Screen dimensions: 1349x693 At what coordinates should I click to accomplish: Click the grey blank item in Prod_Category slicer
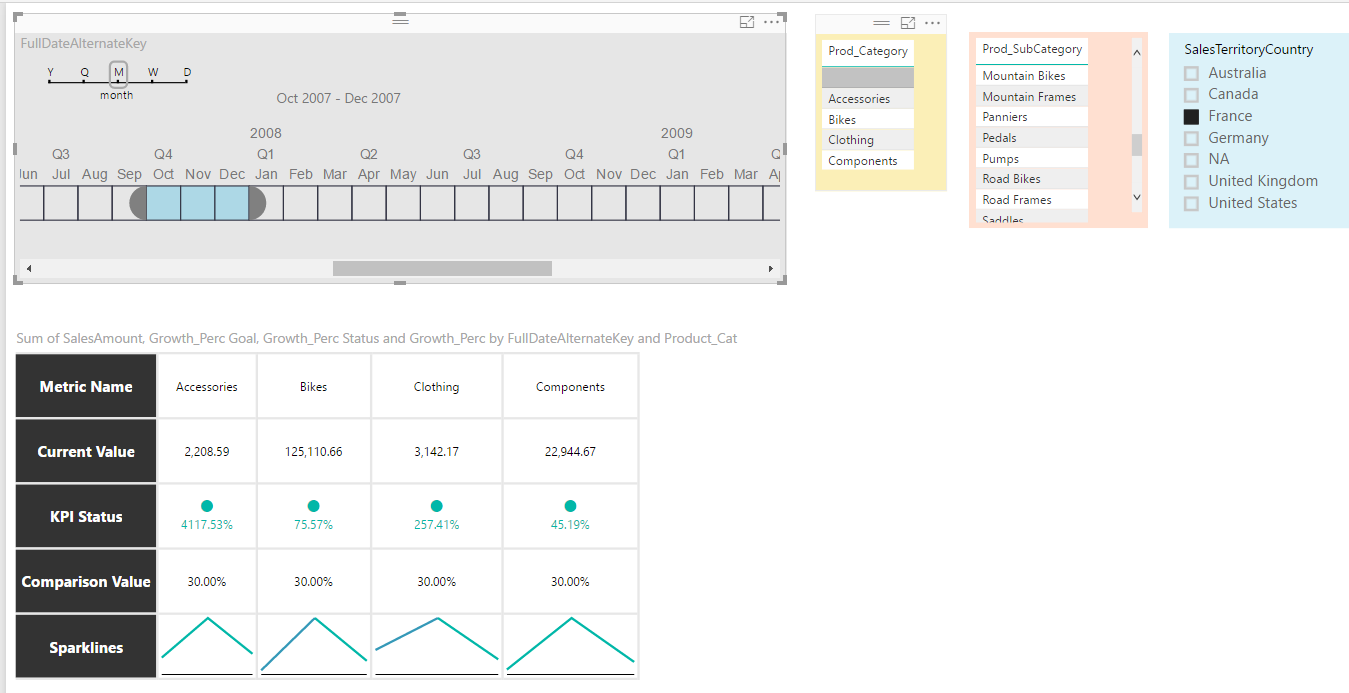click(x=868, y=78)
